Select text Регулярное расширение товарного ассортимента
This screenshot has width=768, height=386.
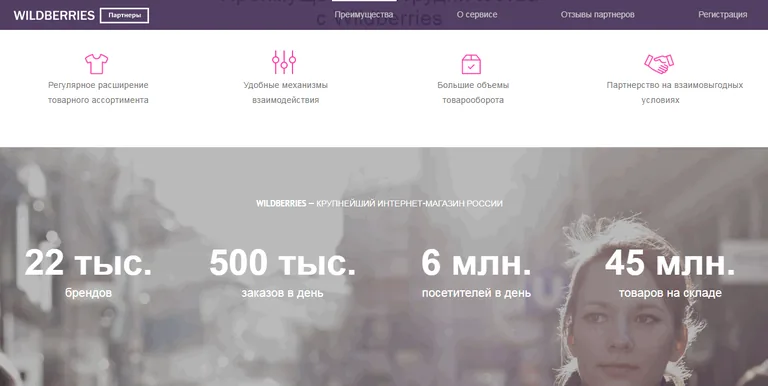pos(98,93)
